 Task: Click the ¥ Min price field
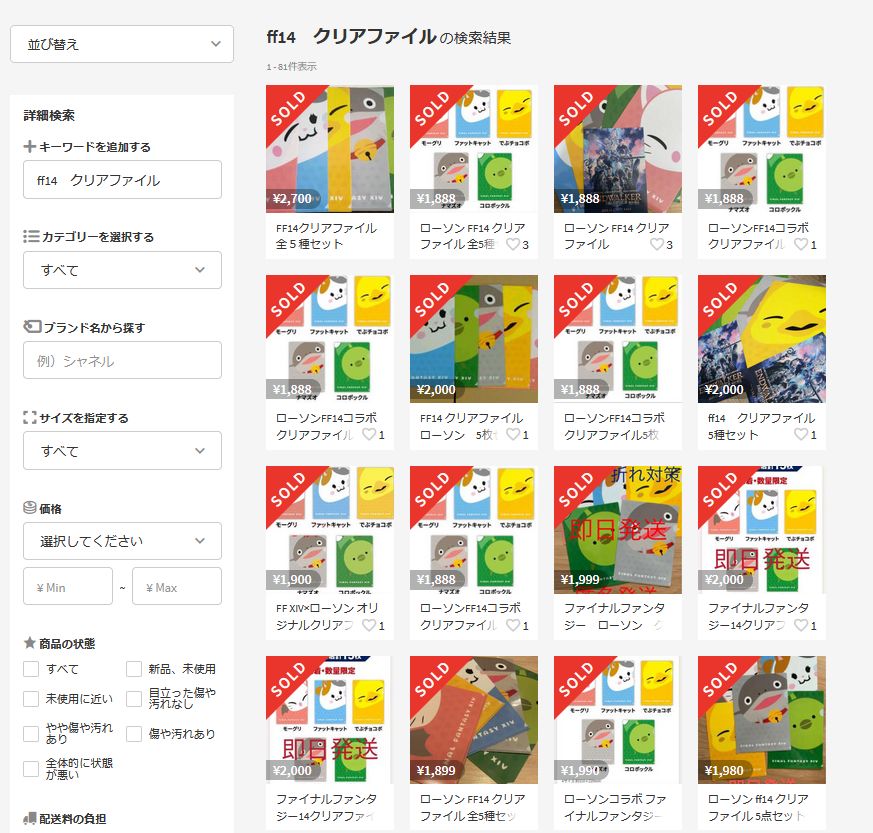(x=68, y=586)
